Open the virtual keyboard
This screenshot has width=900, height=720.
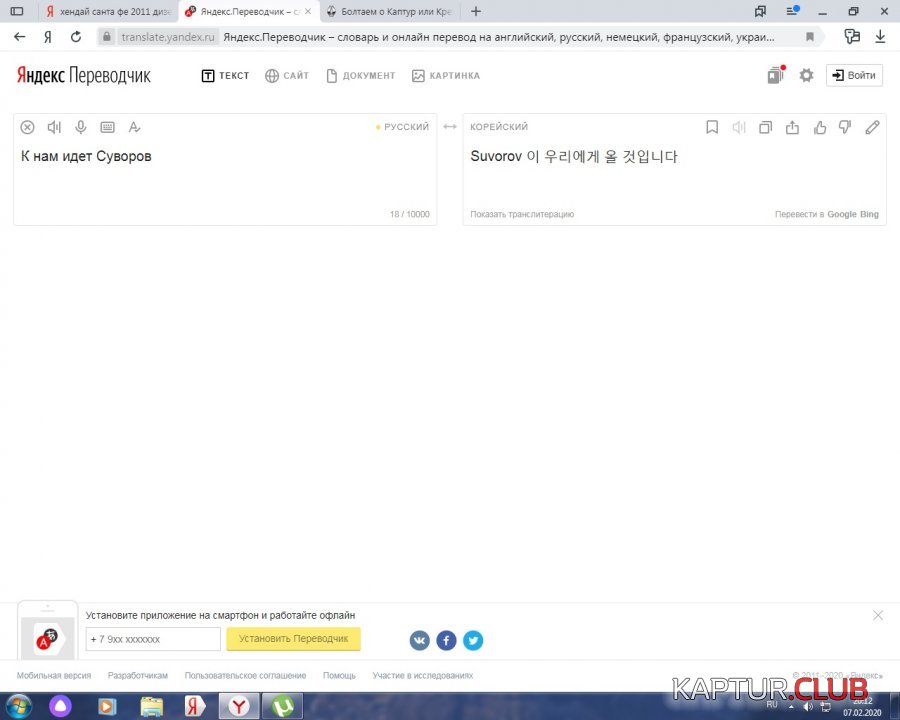(x=108, y=127)
